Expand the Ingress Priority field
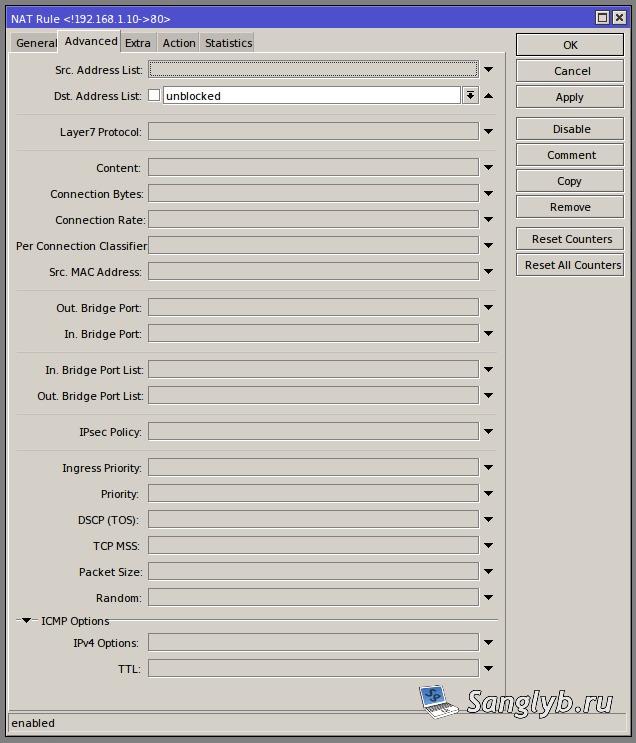 [489, 468]
